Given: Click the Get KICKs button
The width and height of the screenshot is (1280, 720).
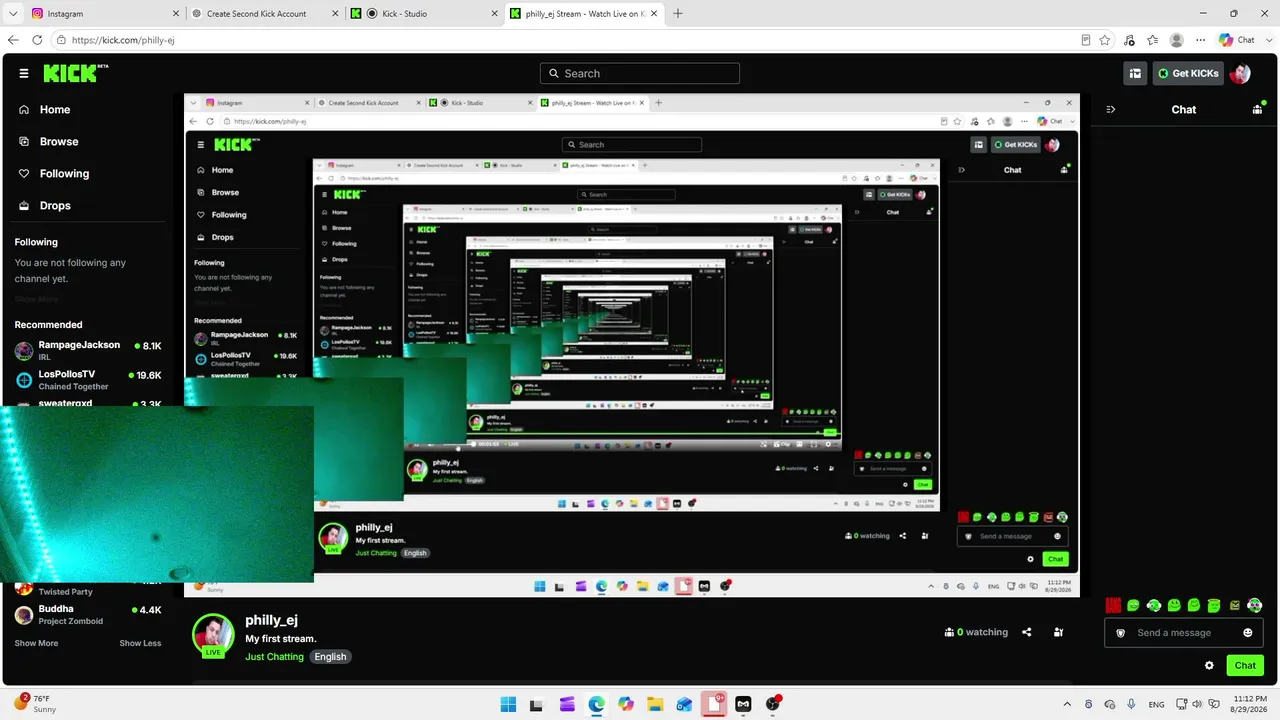Looking at the screenshot, I should pos(1188,73).
